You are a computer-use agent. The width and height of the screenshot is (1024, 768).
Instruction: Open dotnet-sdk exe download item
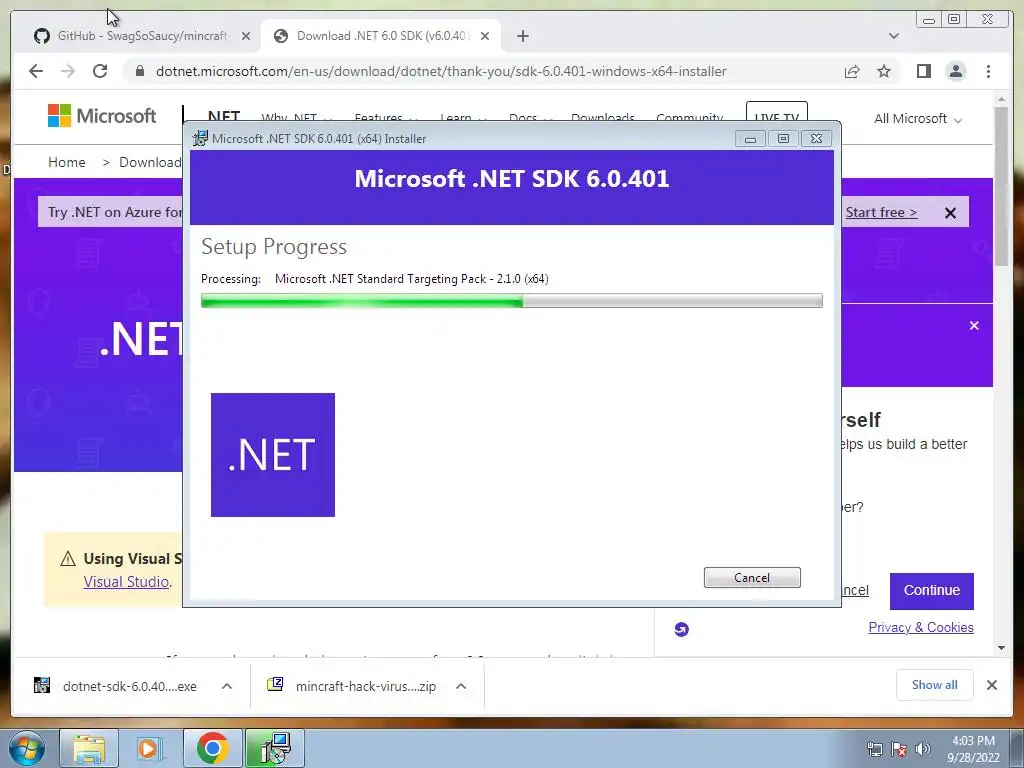(116, 686)
